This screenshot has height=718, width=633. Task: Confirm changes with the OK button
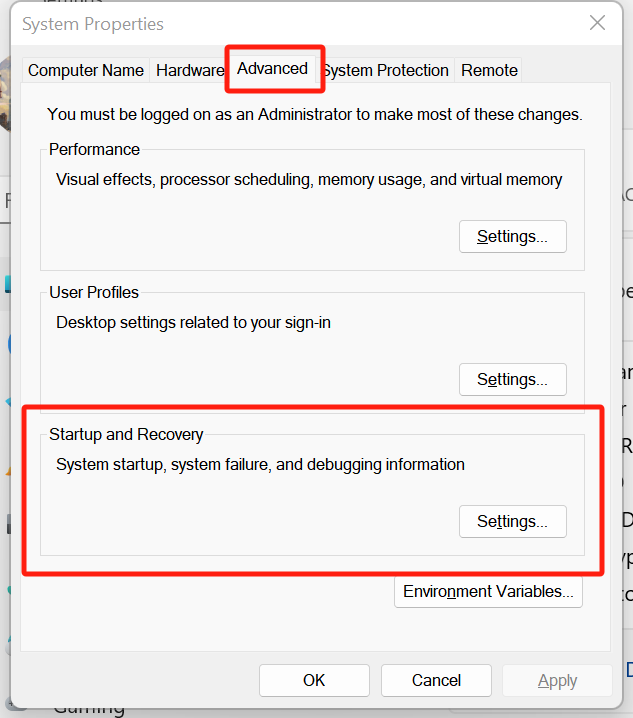(314, 681)
